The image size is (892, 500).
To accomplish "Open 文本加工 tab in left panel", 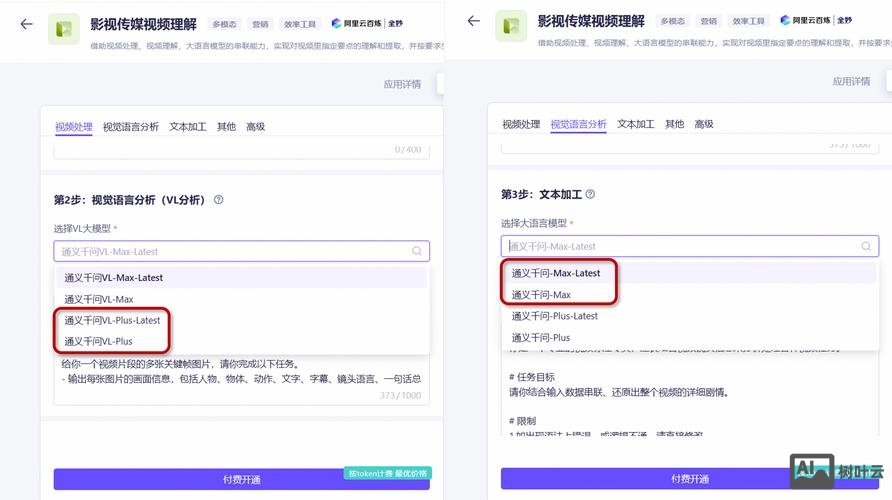I will (187, 126).
